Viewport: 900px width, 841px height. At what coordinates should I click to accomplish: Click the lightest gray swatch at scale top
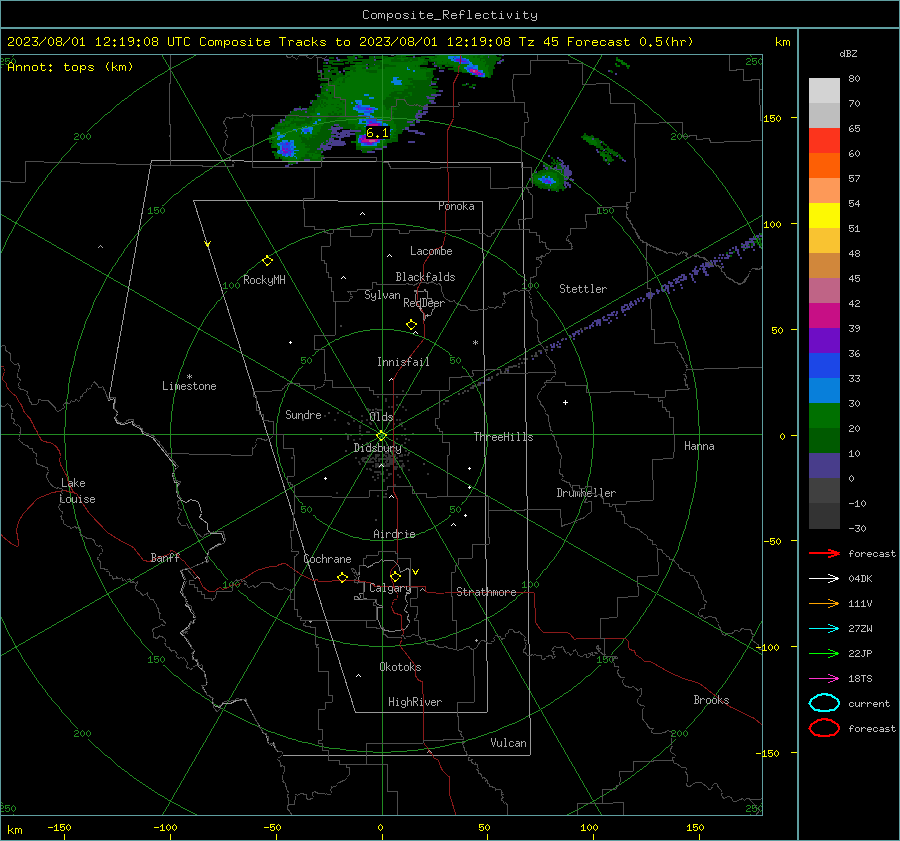(824, 91)
